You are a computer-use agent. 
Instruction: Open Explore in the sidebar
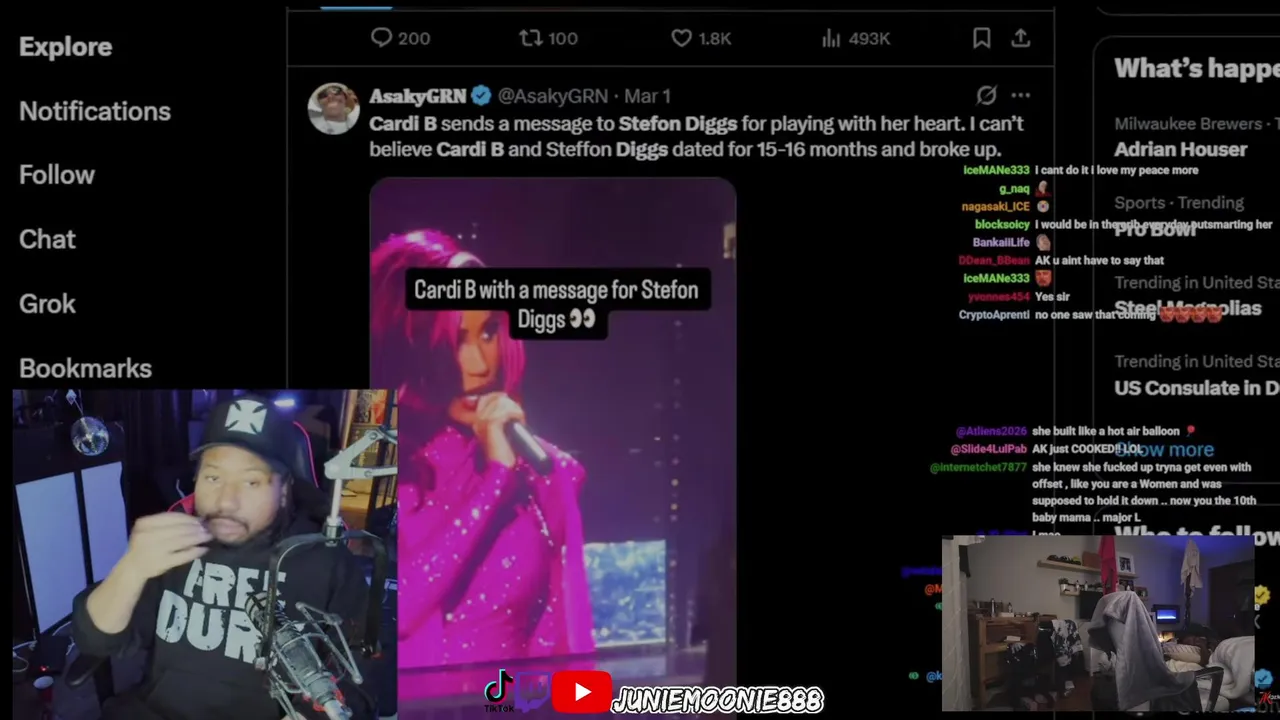[x=65, y=46]
